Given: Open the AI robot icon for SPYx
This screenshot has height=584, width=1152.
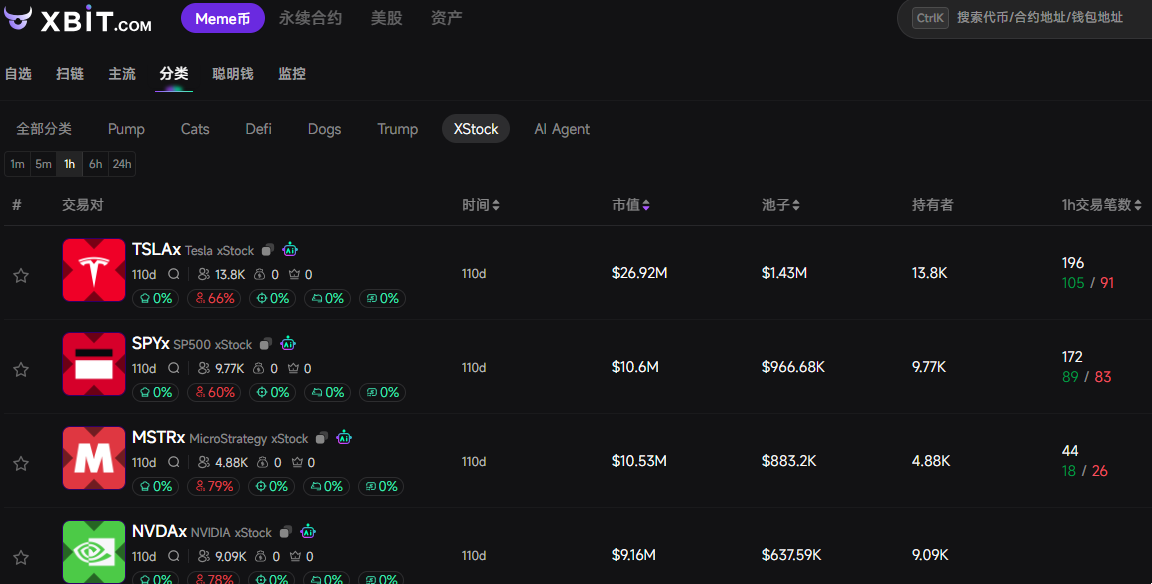Looking at the screenshot, I should 288,343.
